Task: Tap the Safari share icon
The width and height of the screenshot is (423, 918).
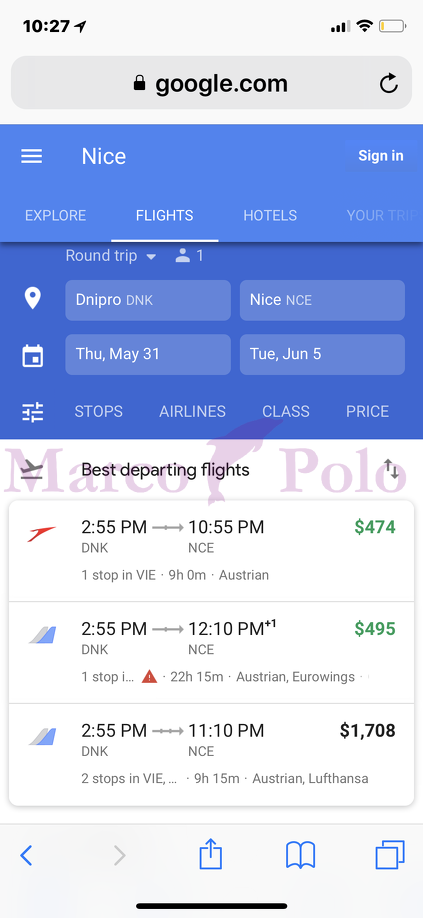Action: click(211, 855)
